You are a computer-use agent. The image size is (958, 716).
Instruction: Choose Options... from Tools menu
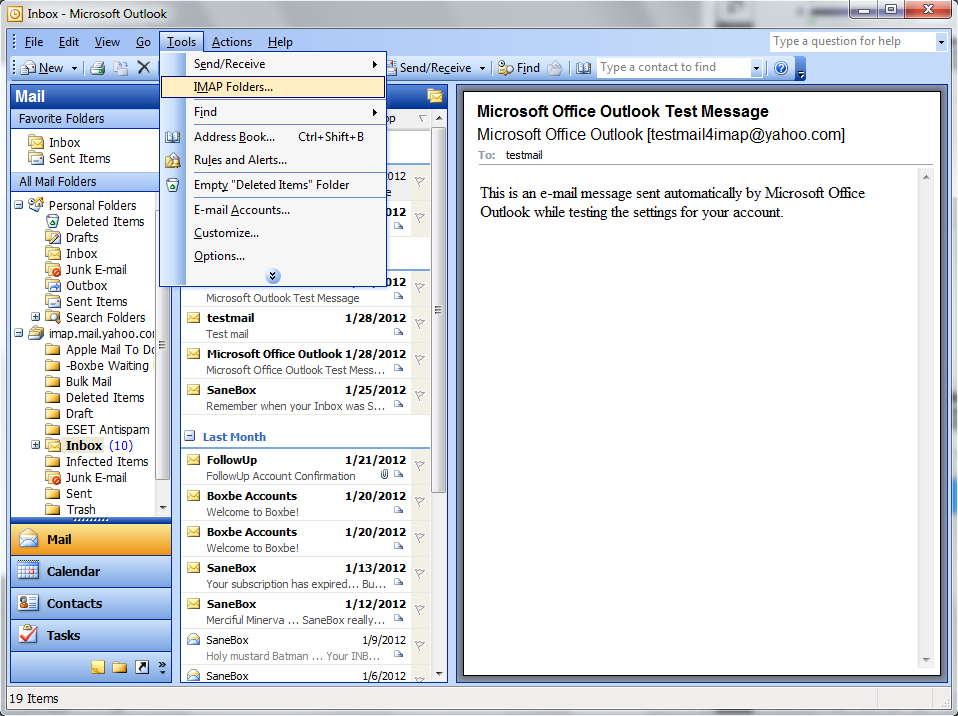click(x=273, y=256)
